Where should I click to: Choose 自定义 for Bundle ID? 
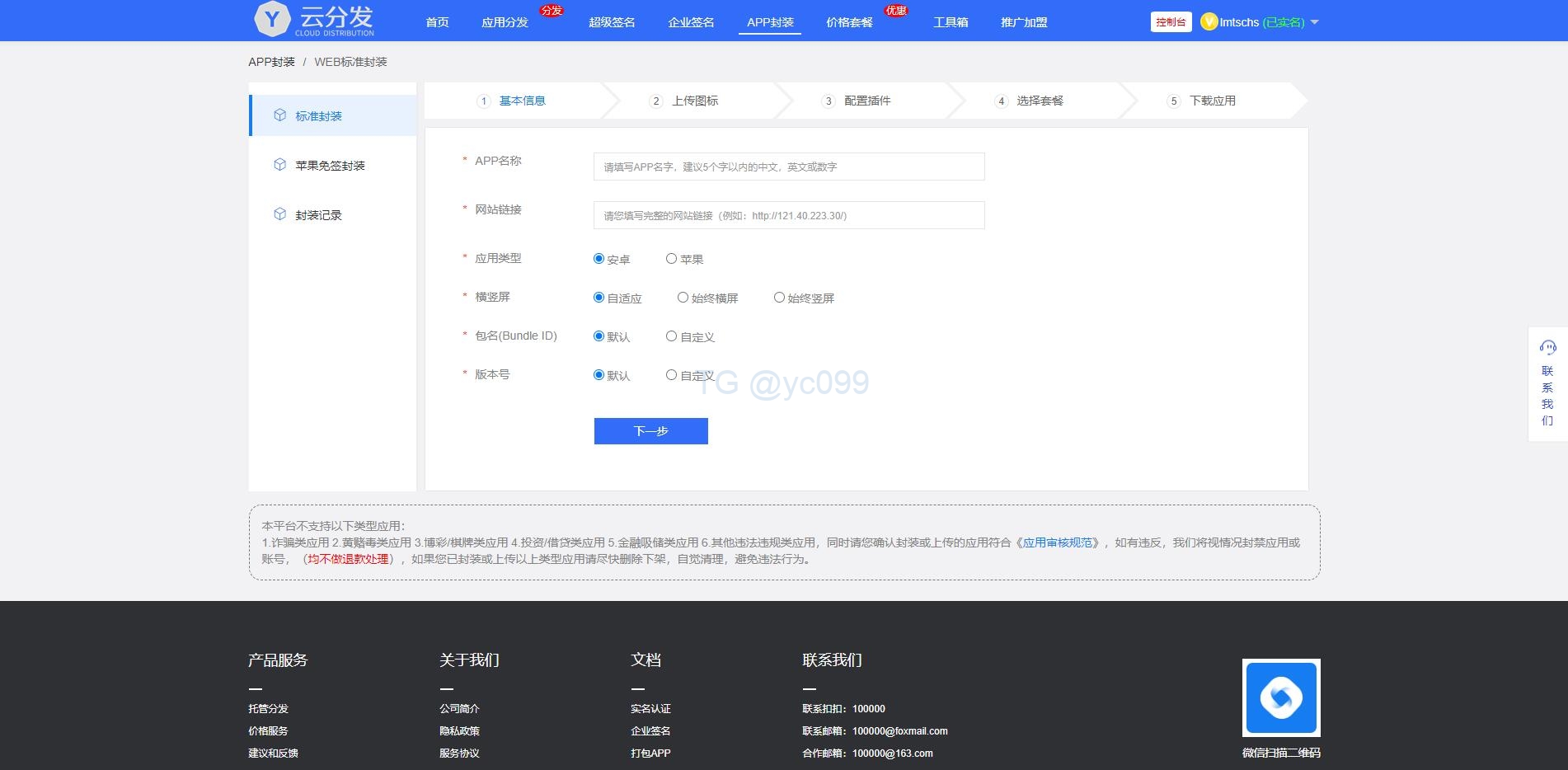672,336
